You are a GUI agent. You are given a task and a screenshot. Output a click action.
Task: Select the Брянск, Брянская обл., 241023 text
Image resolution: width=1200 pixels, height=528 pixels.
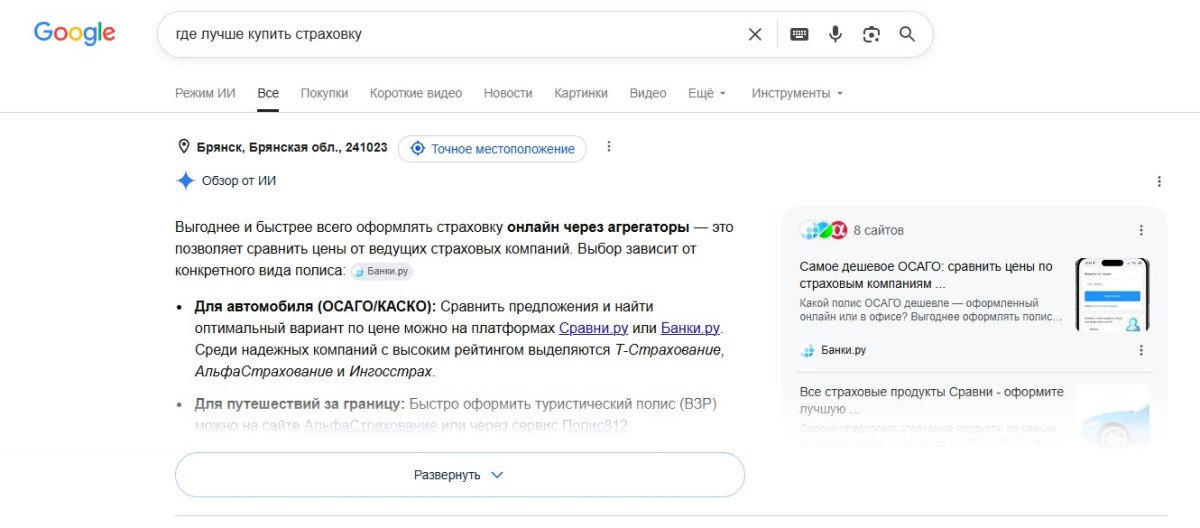tap(292, 147)
